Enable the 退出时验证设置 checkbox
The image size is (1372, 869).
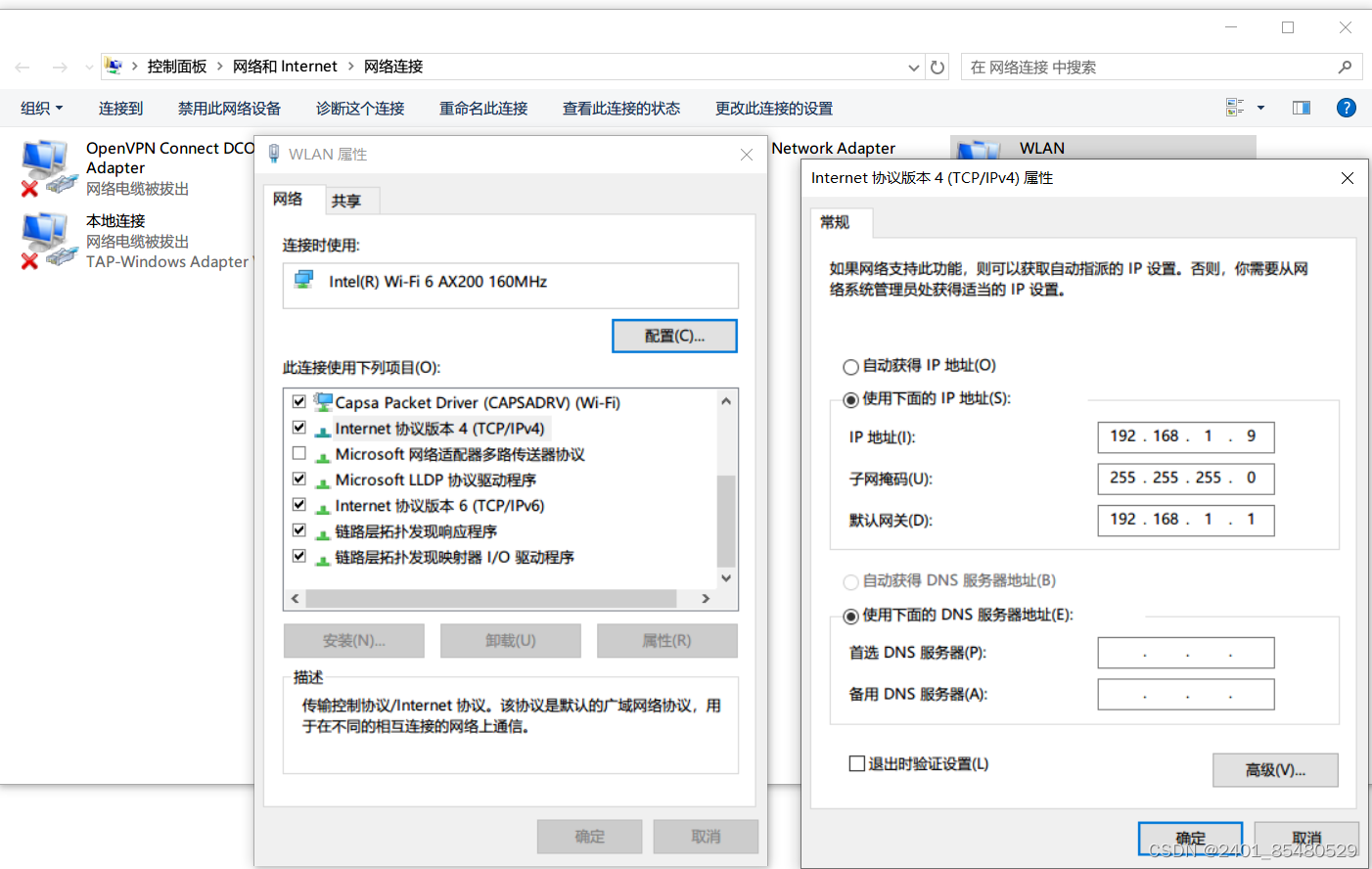[x=857, y=763]
